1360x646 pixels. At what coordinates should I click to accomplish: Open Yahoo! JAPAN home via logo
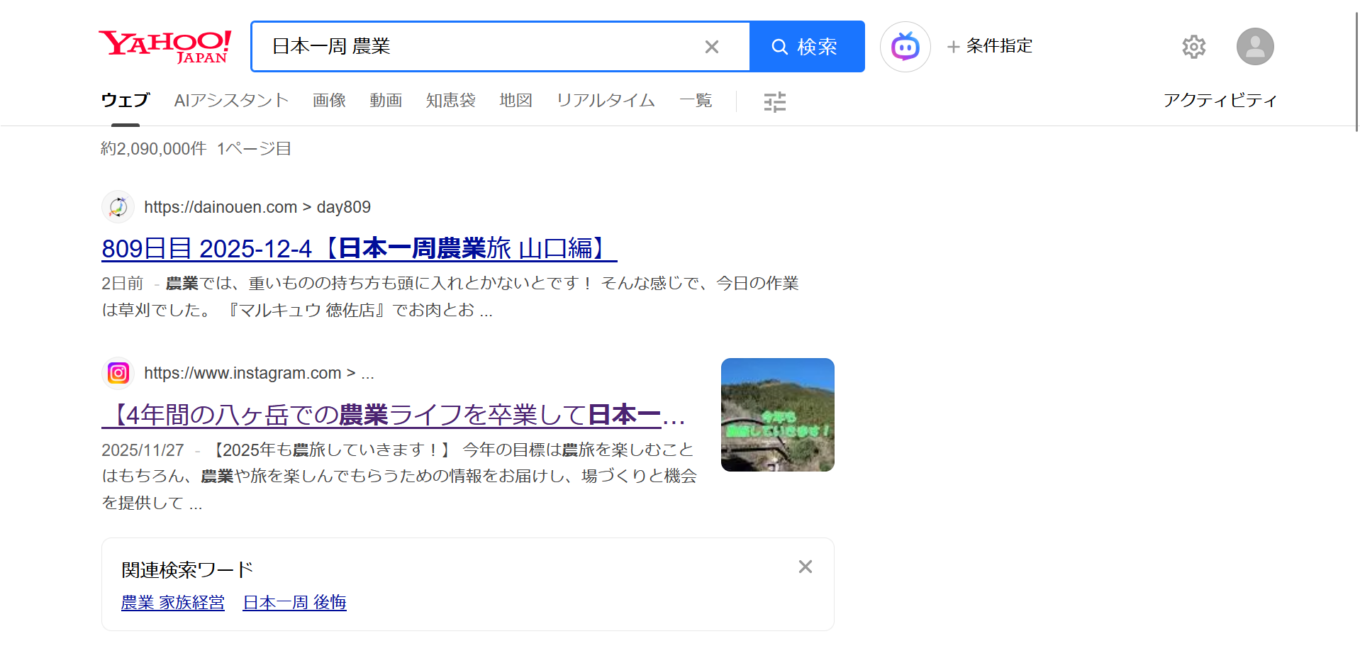(163, 44)
